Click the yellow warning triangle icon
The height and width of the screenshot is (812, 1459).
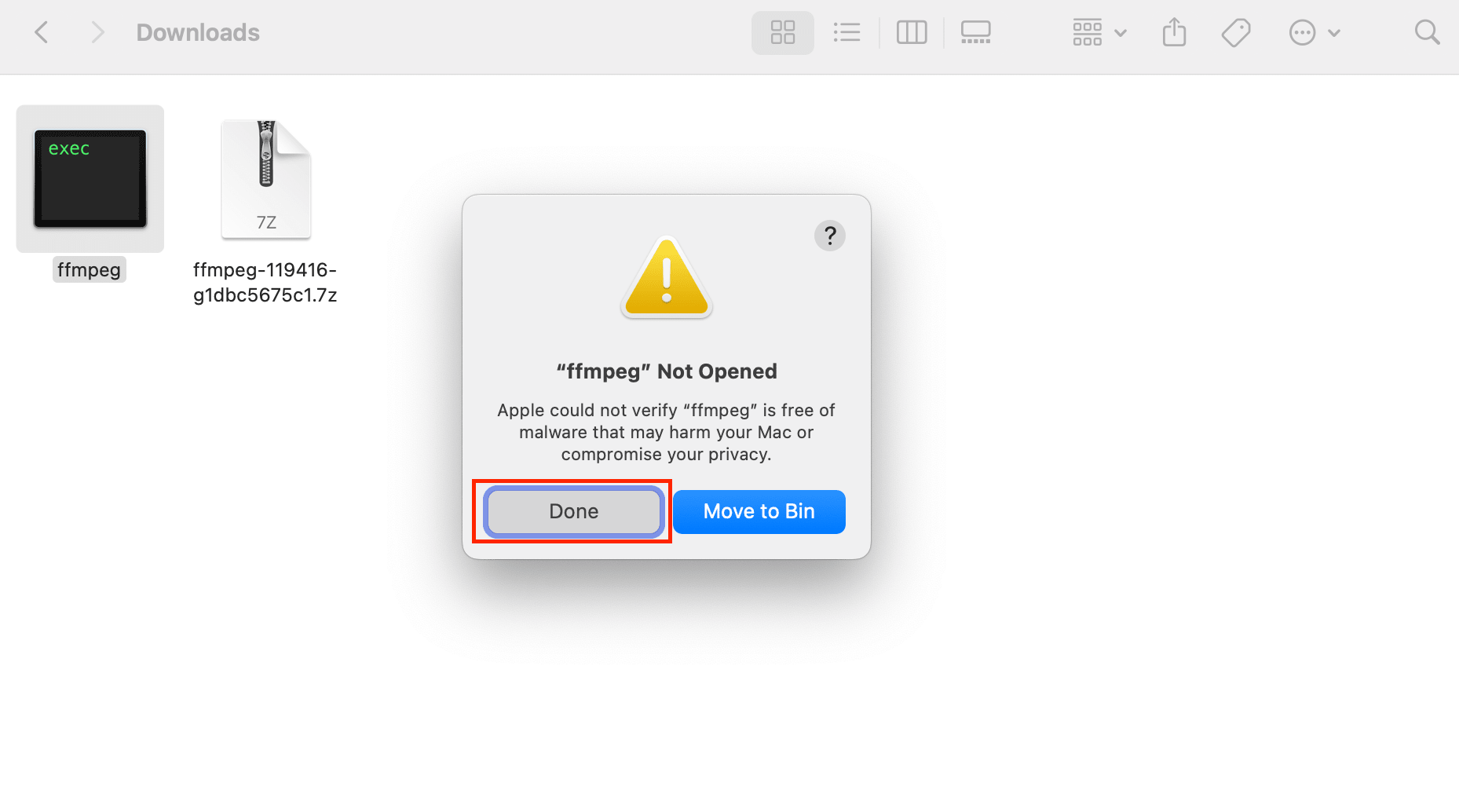pos(667,276)
